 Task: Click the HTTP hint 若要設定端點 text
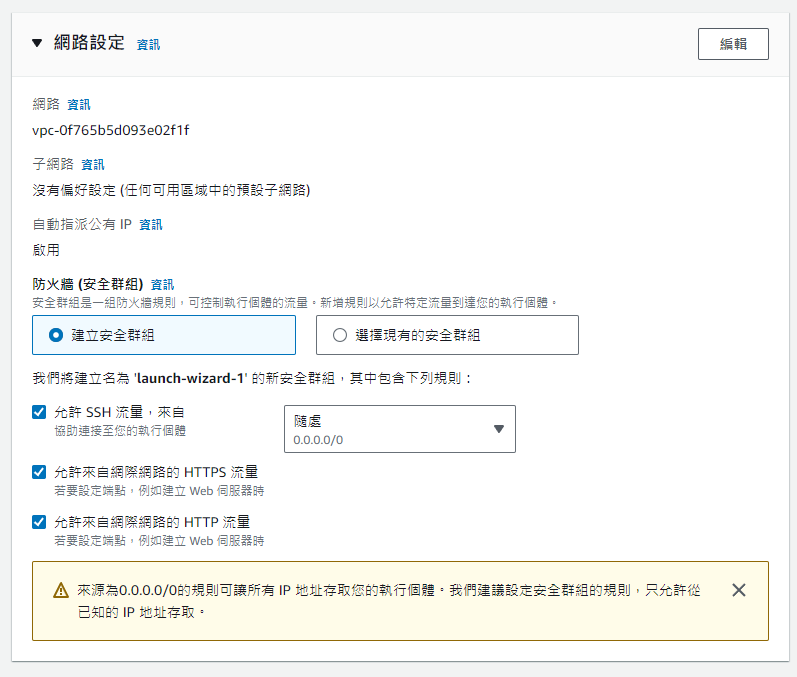coord(159,541)
